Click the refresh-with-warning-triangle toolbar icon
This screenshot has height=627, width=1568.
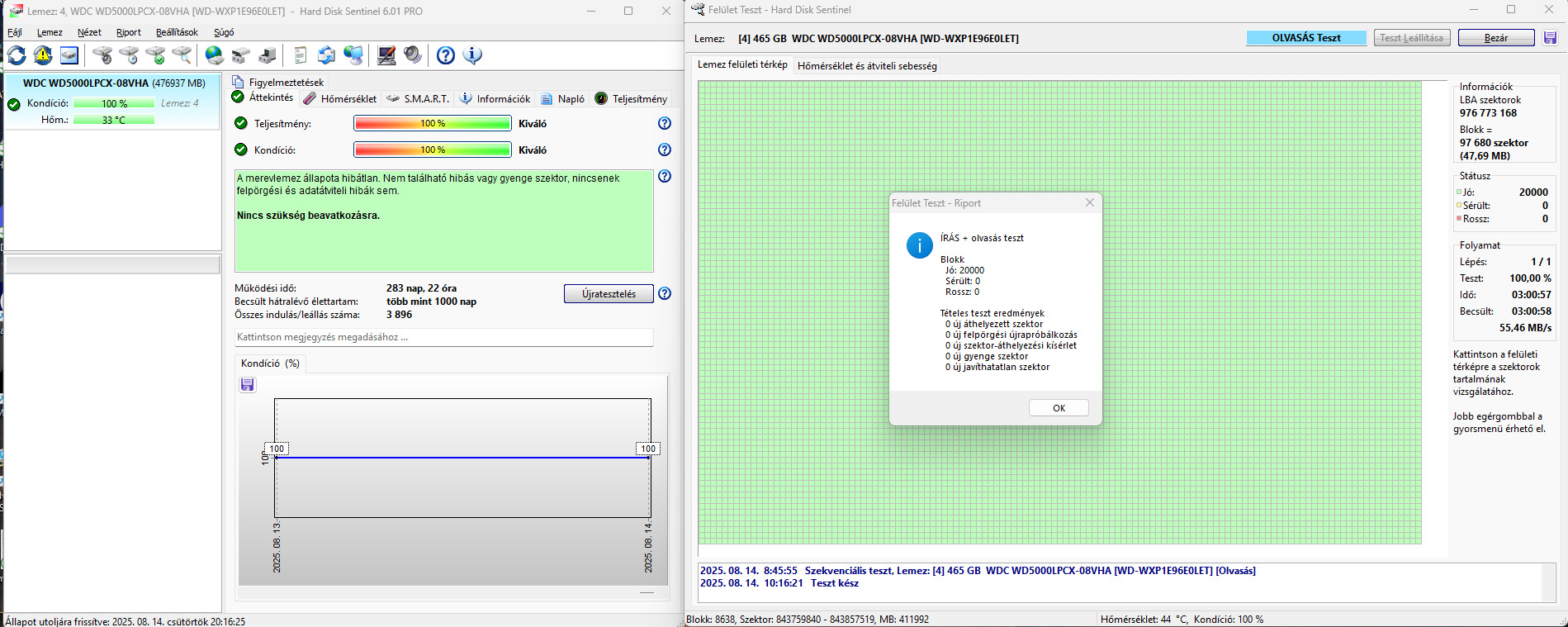coord(43,55)
